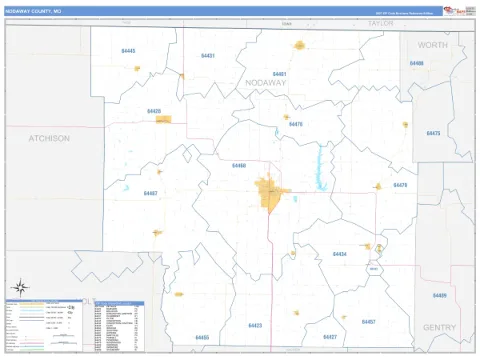Click the small orange town below 64445

pos(137,68)
